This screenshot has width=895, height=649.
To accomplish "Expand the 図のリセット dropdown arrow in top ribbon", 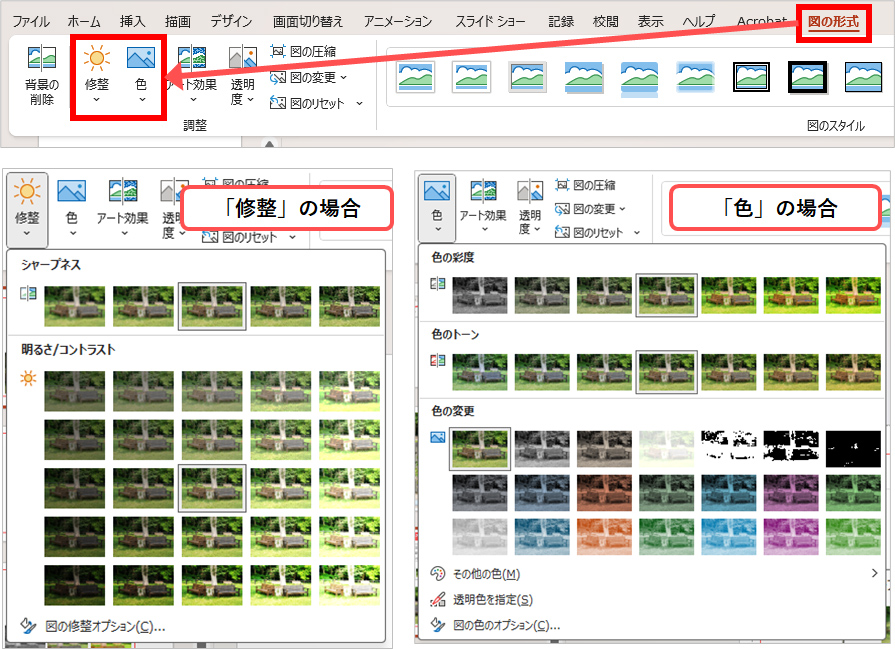I will pos(359,103).
